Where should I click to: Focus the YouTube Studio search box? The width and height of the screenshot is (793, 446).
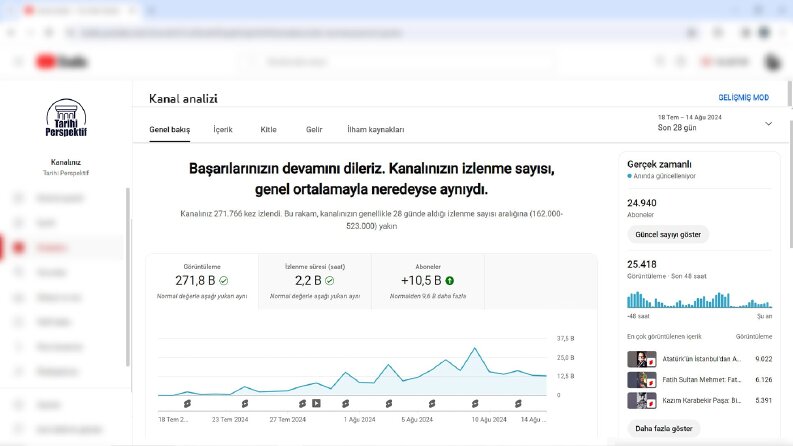pos(397,62)
